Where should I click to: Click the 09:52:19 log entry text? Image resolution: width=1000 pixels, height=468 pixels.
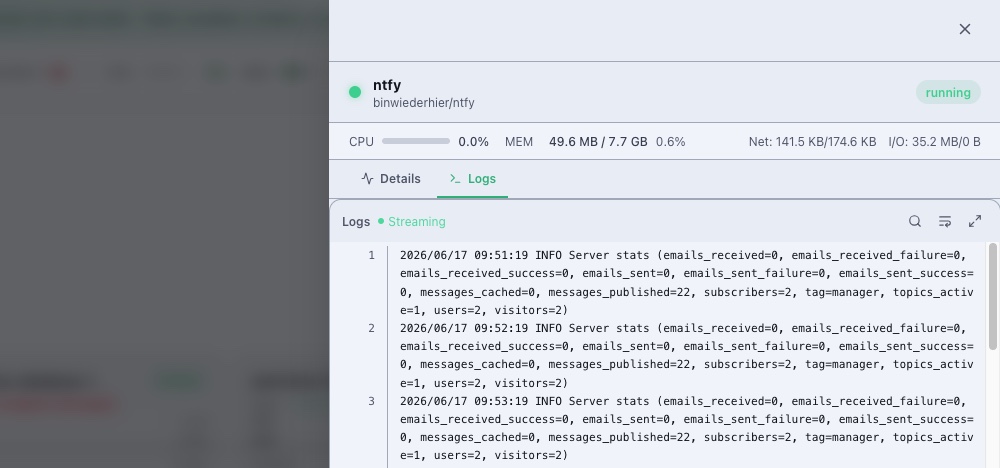pyautogui.click(x=686, y=355)
